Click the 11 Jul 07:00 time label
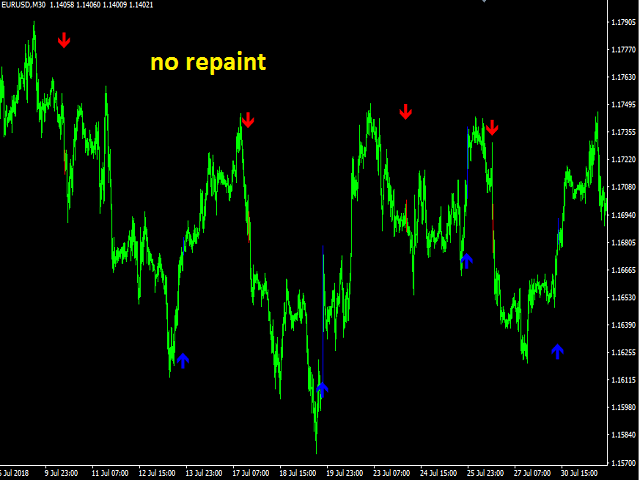 (110, 473)
